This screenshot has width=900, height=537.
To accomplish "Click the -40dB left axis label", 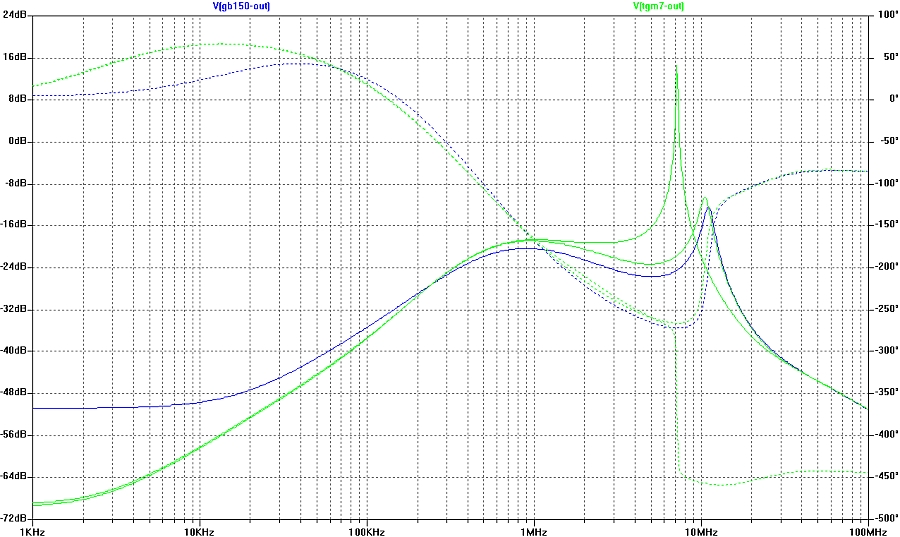I will 13,351.
